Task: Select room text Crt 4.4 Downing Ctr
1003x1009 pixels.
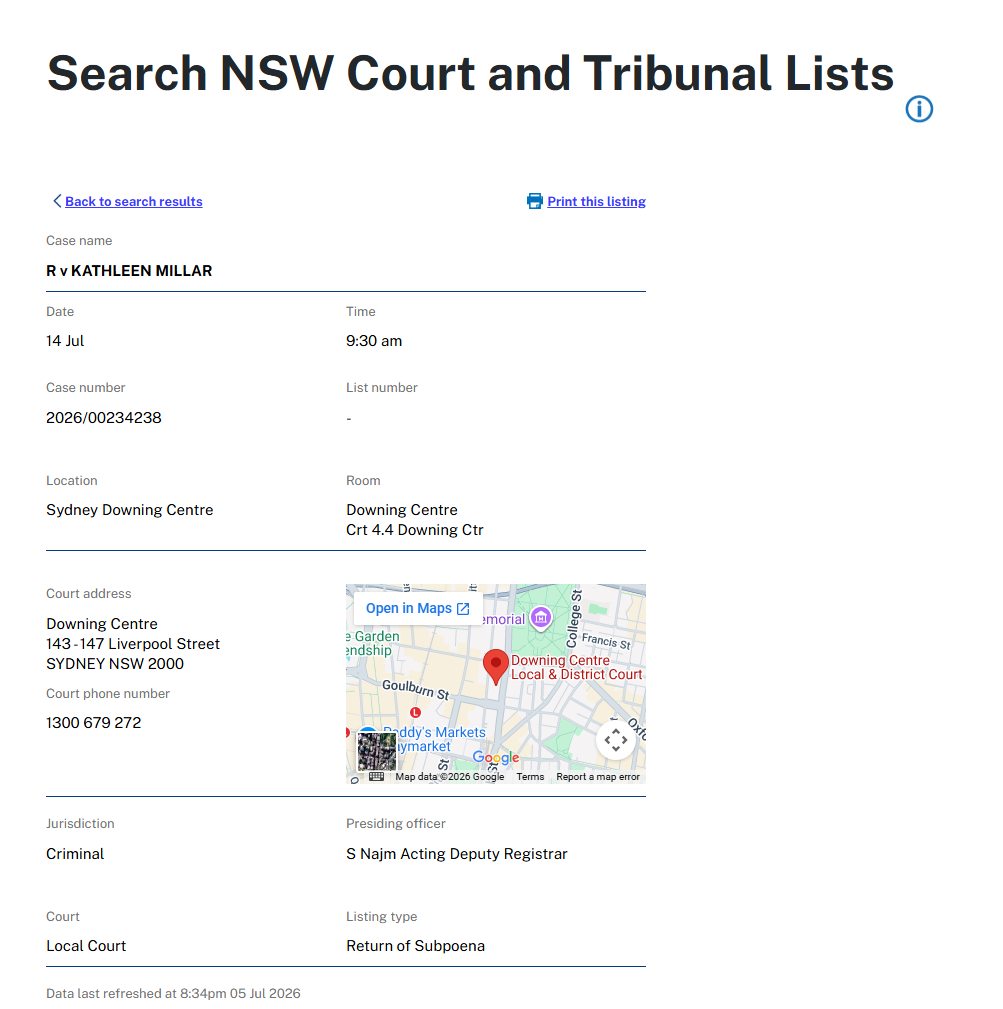Action: 414,530
